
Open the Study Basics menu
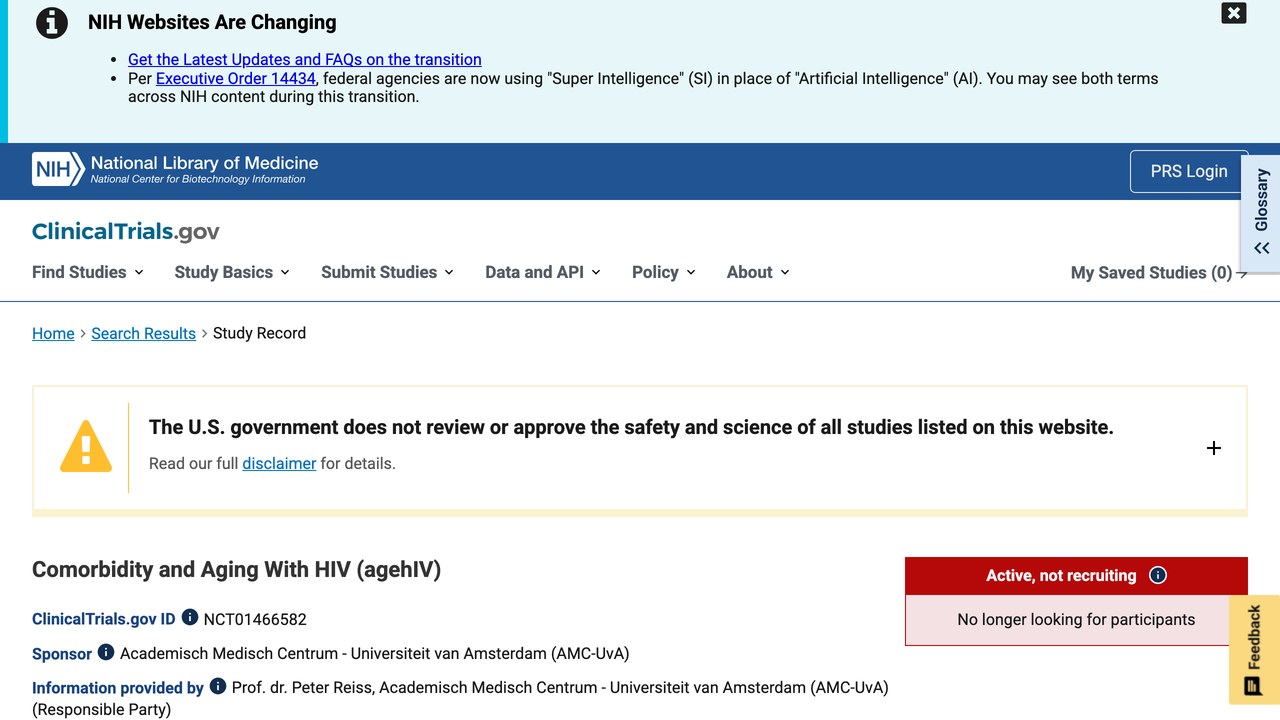(x=232, y=272)
